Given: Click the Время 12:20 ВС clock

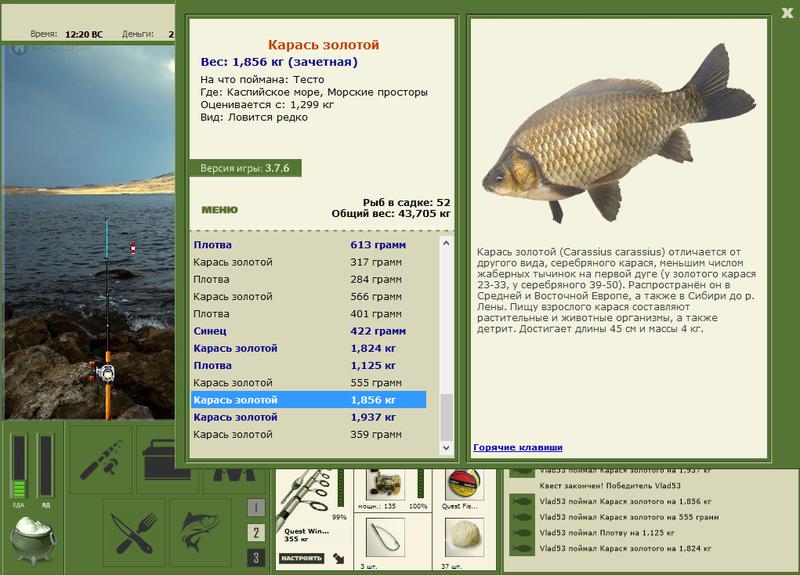Looking at the screenshot, I should click(x=66, y=34).
